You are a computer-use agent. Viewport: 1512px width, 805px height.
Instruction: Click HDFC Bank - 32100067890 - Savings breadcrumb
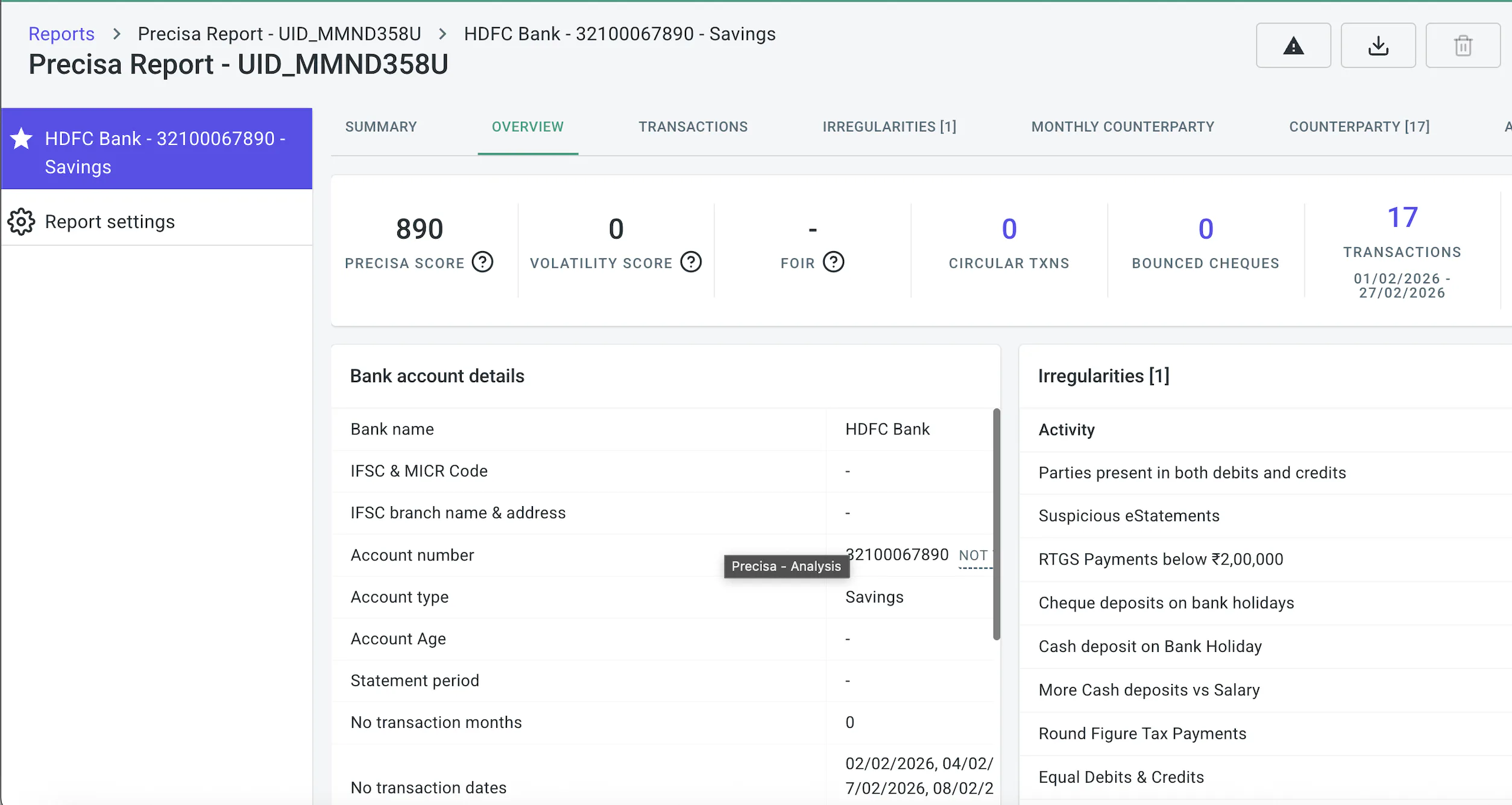pos(620,34)
